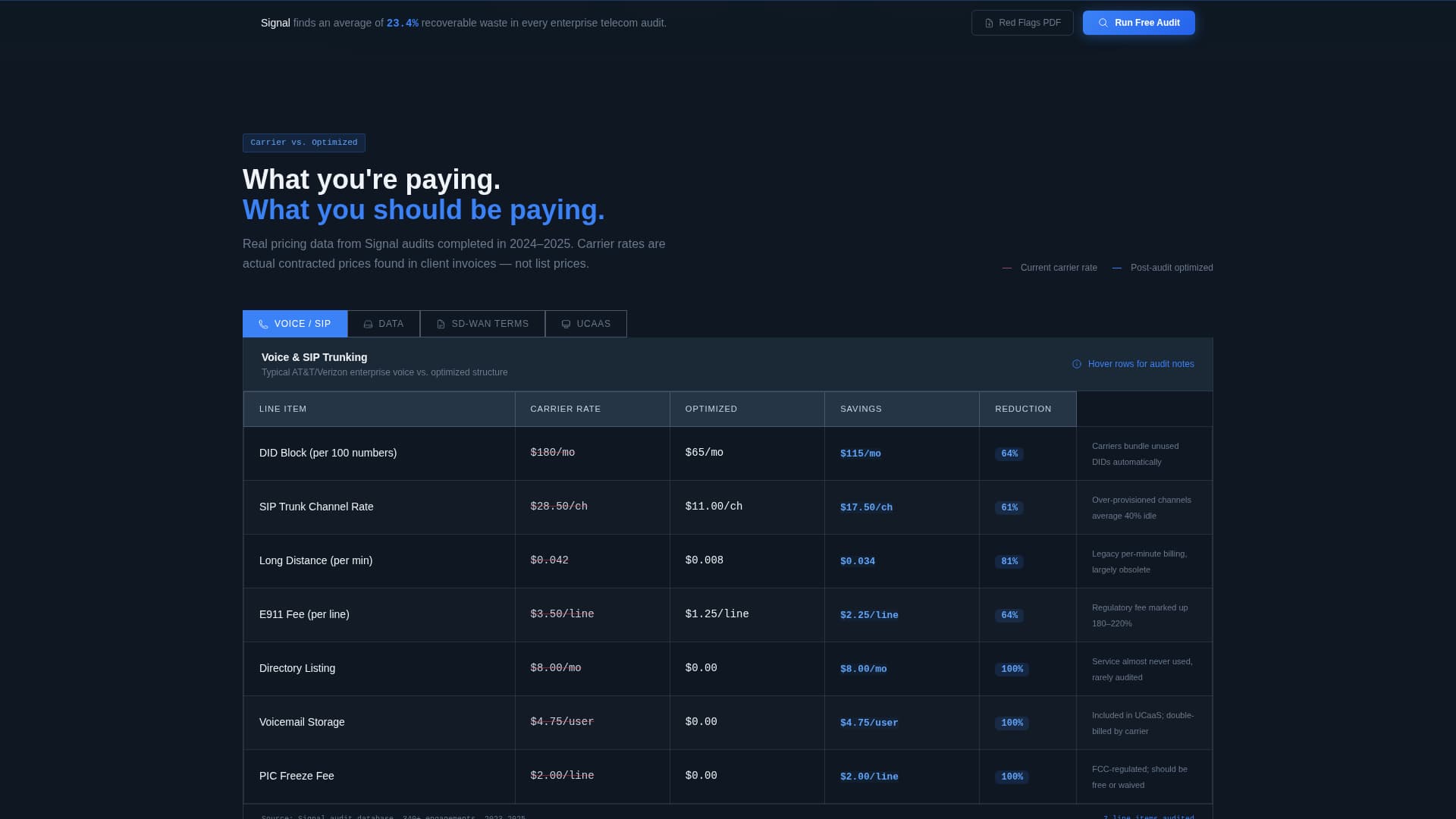The width and height of the screenshot is (1456, 819).
Task: Click the Run Free Audit button
Action: tap(1138, 23)
